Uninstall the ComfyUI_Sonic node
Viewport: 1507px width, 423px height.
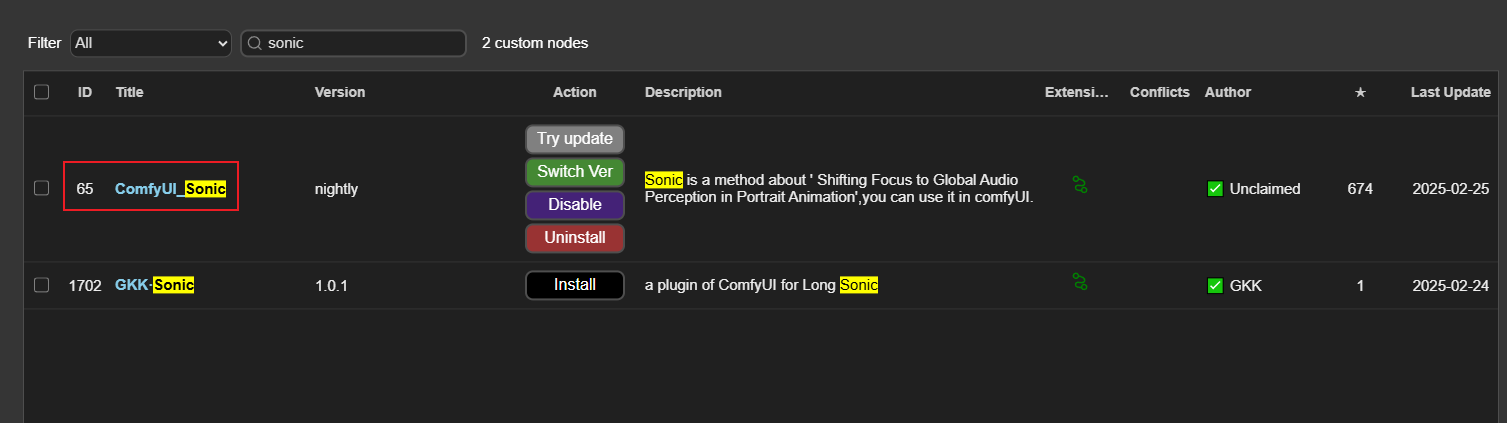tap(574, 238)
